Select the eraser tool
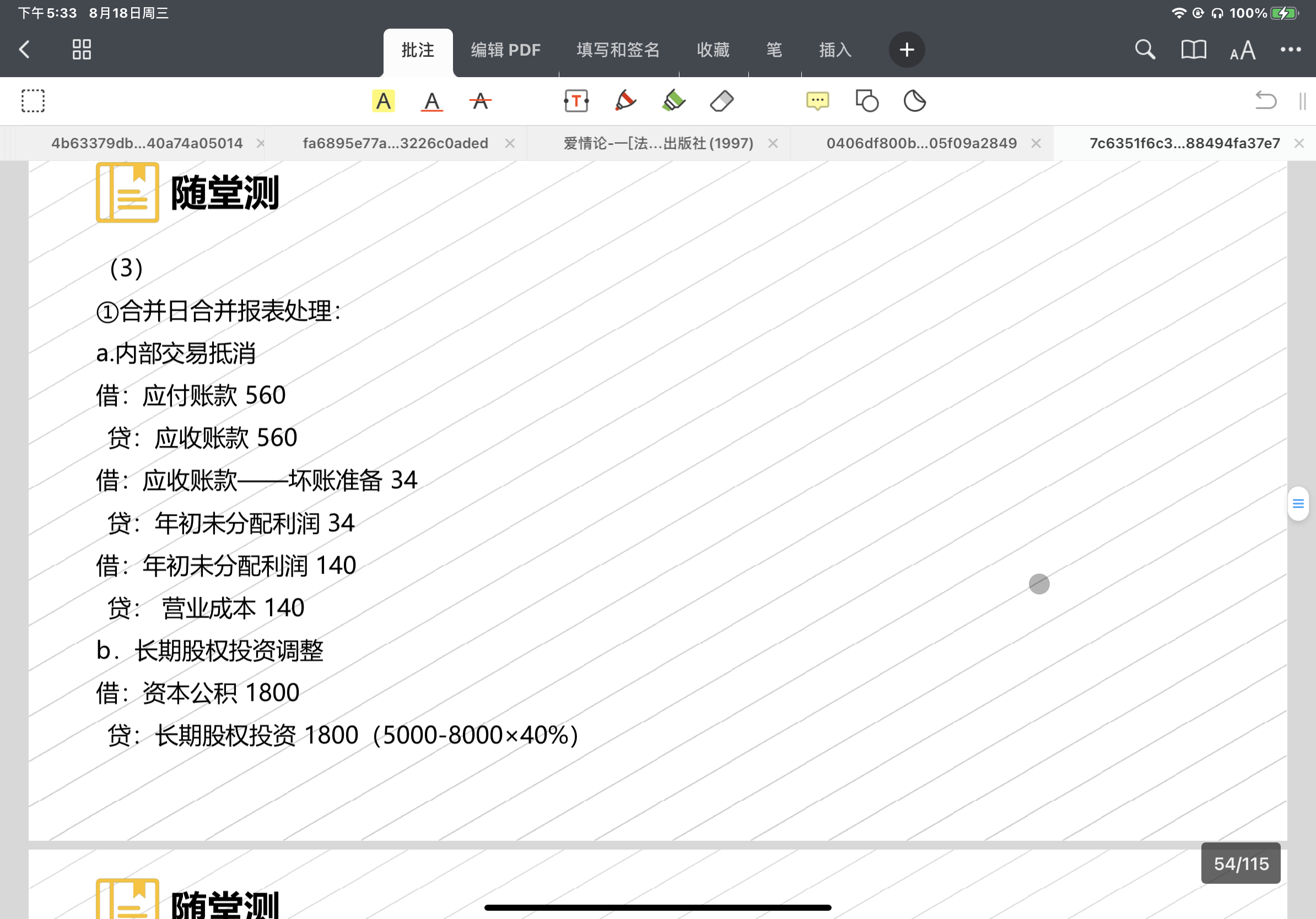The width and height of the screenshot is (1316, 919). click(x=721, y=101)
